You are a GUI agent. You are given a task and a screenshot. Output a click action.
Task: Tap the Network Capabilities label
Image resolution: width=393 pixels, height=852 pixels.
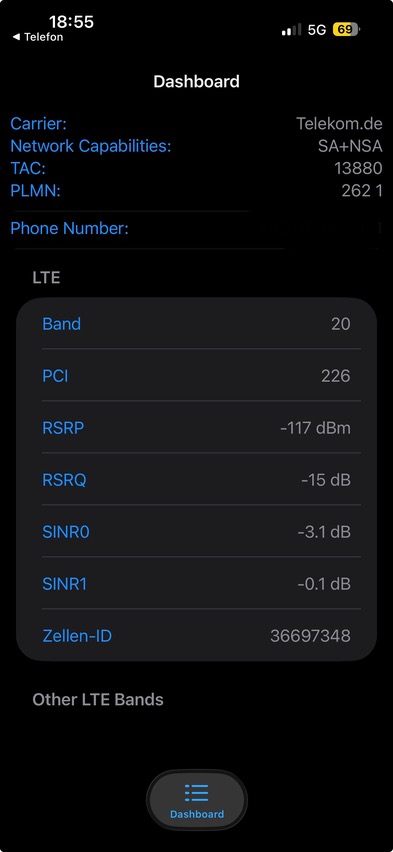coord(91,146)
